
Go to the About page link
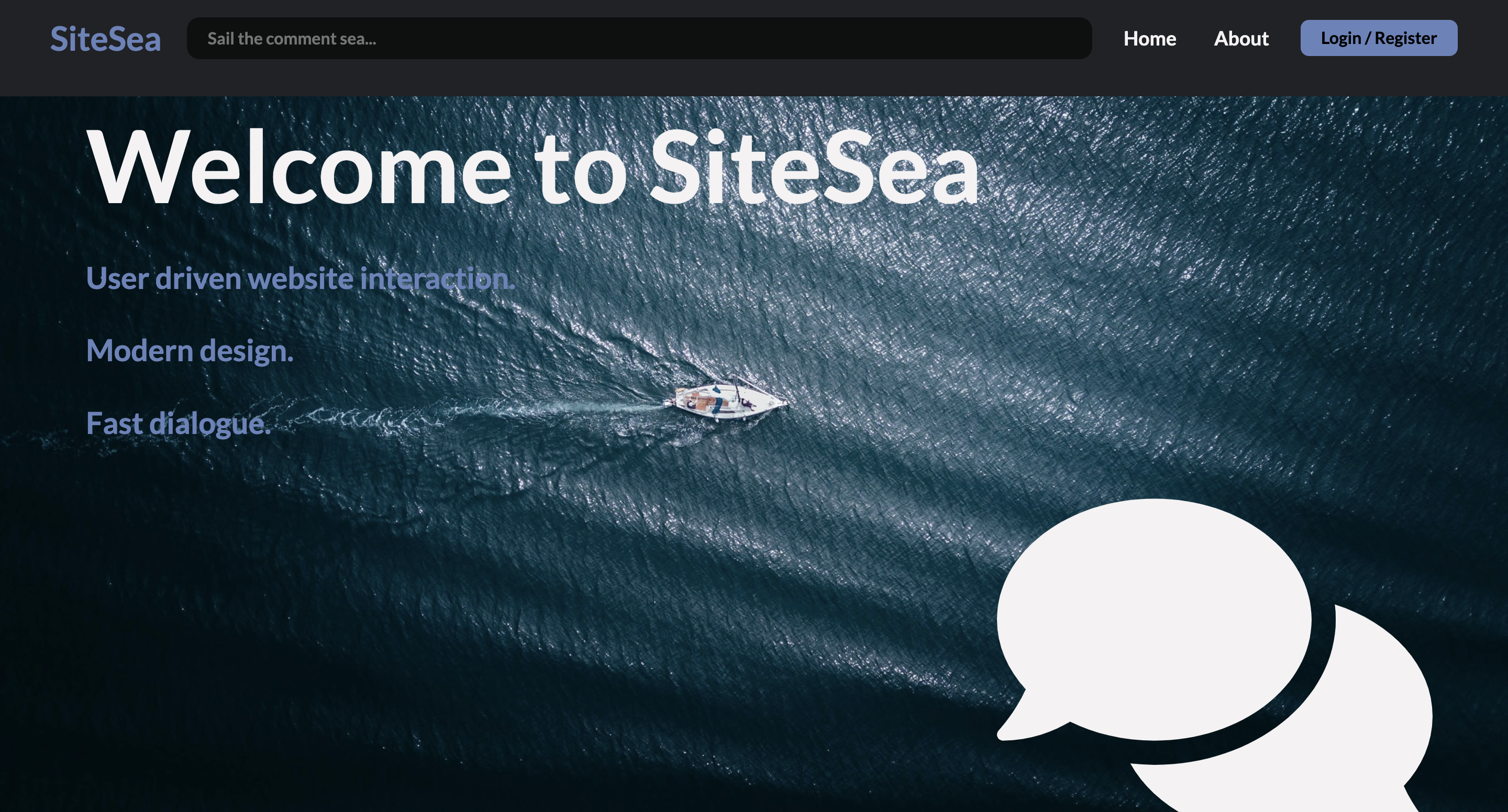(1241, 38)
